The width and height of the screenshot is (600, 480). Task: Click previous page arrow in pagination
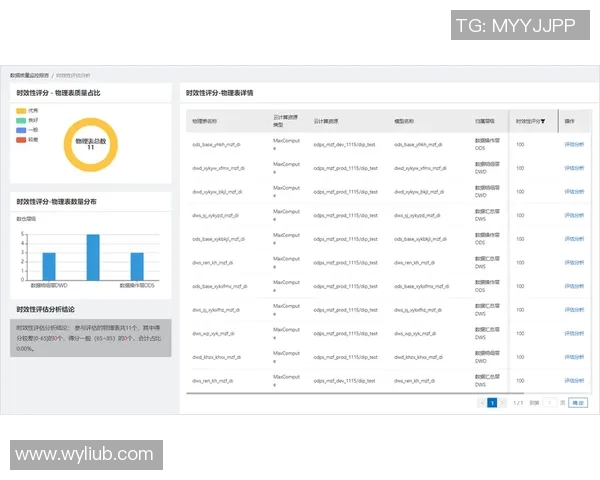pos(481,402)
